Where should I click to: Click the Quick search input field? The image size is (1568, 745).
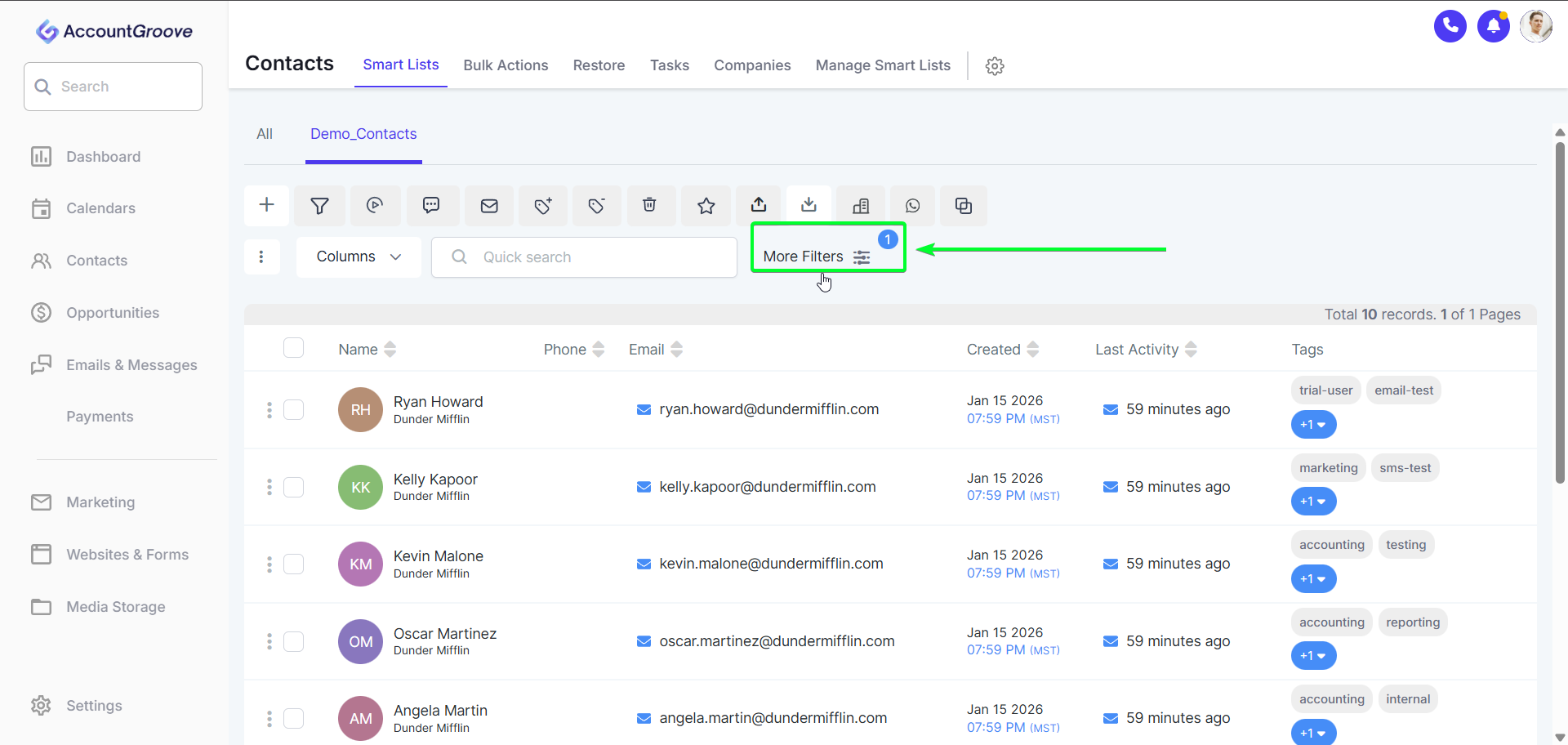(x=596, y=257)
